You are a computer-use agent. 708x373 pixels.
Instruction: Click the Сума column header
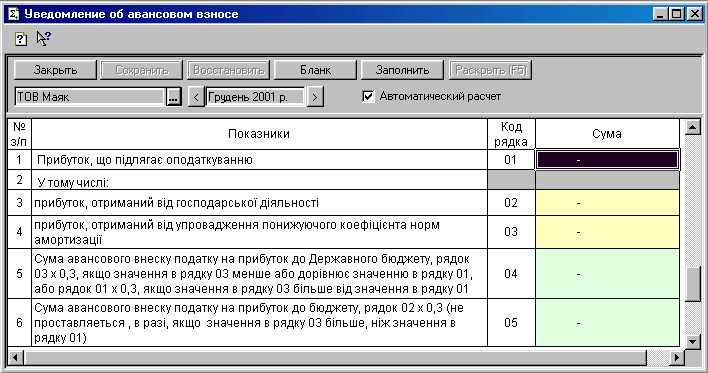pyautogui.click(x=607, y=134)
